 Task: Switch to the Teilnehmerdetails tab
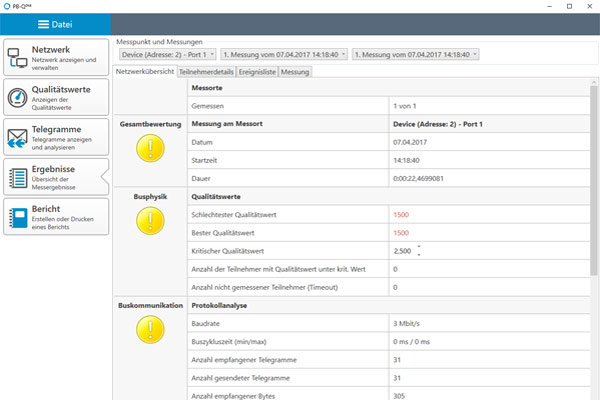(206, 72)
